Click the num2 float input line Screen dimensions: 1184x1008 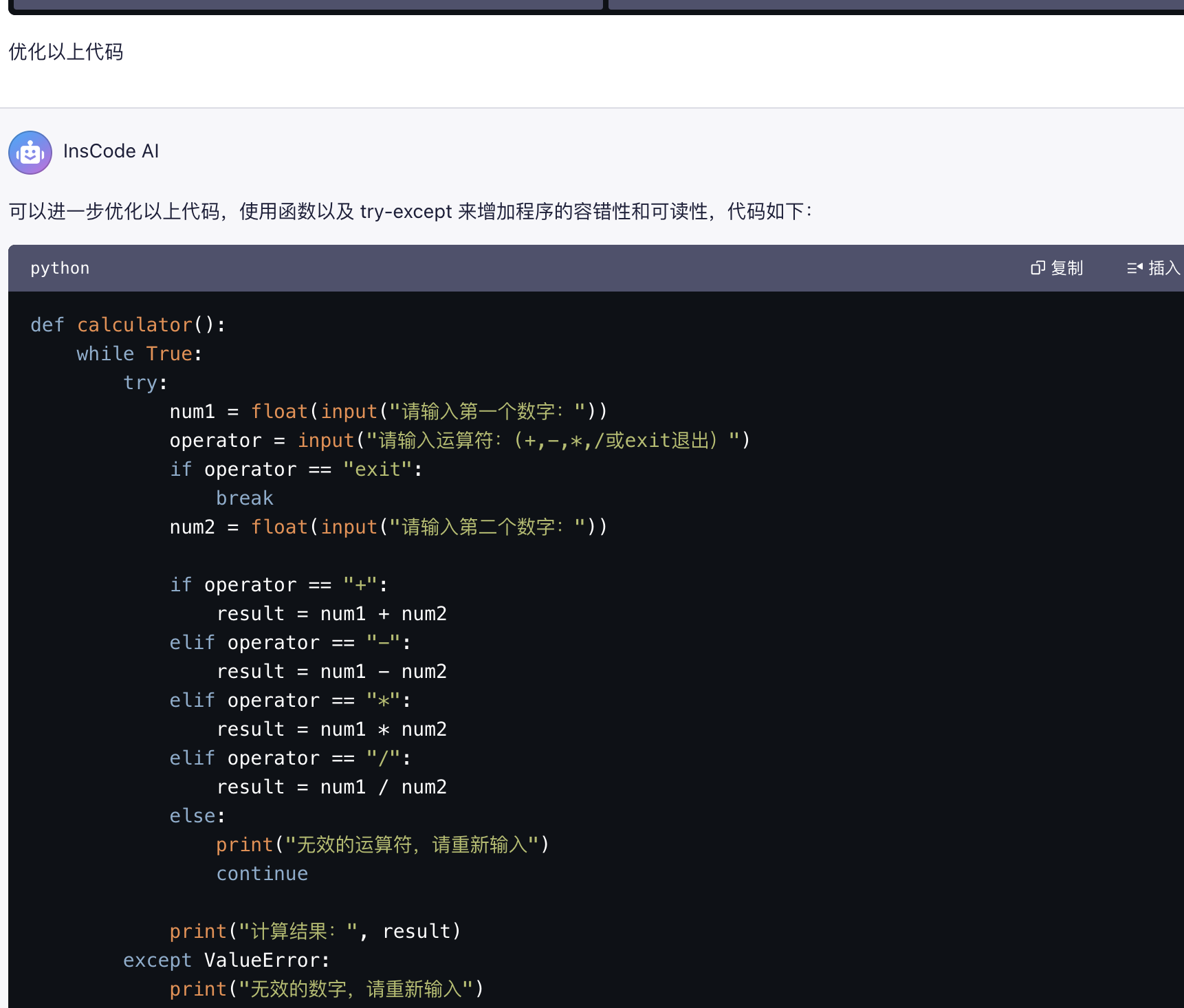coord(389,527)
